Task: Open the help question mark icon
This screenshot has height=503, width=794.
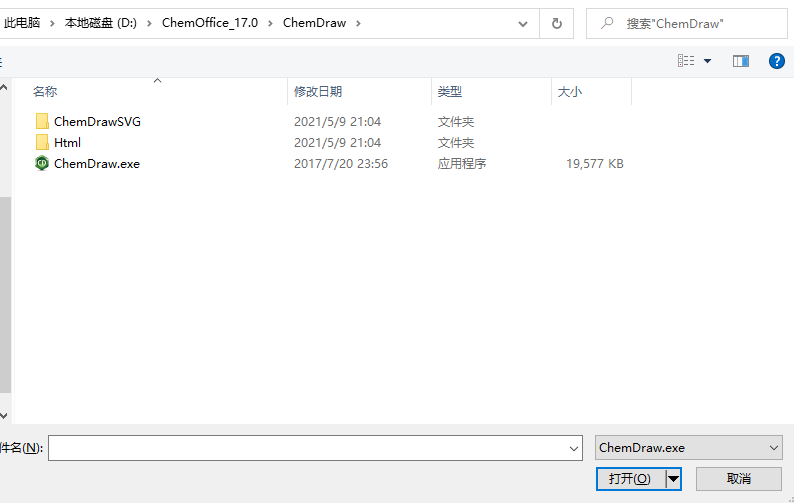Action: pos(776,61)
